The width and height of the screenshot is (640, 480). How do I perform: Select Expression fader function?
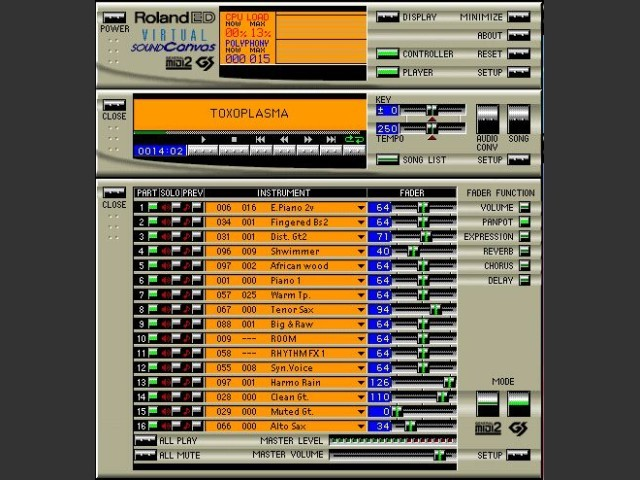[524, 236]
